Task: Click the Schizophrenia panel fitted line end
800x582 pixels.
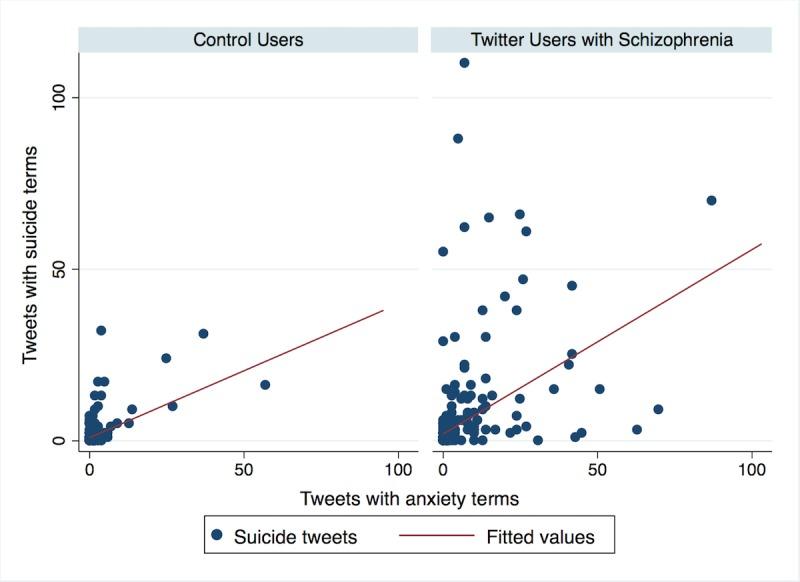Action: pos(761,244)
